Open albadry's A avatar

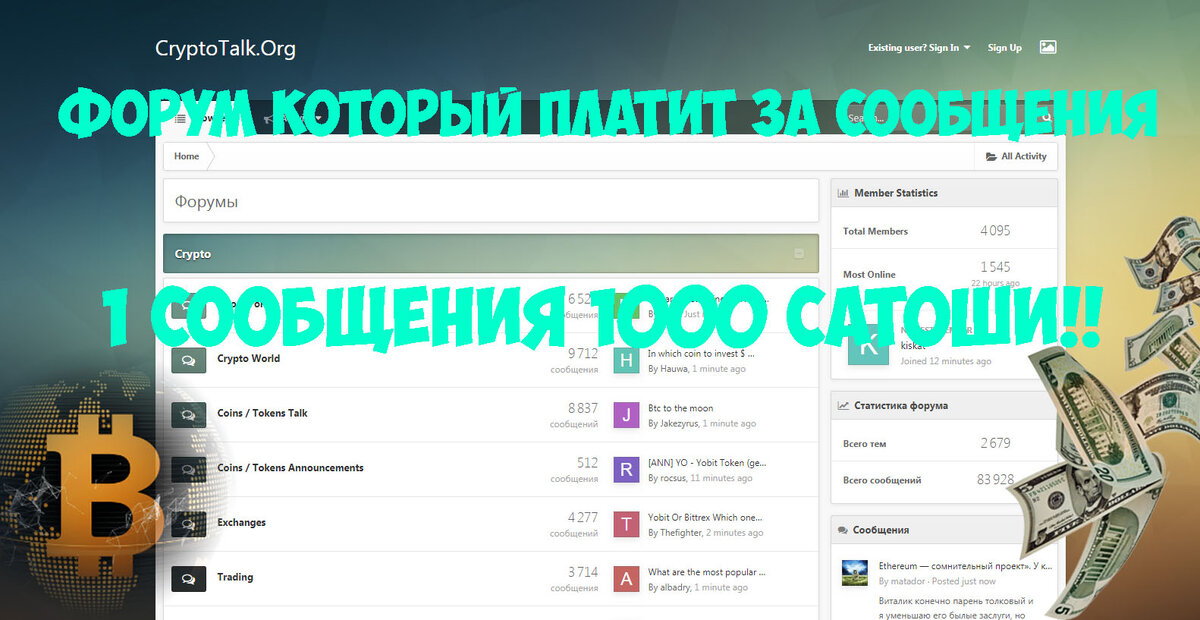pyautogui.click(x=626, y=579)
